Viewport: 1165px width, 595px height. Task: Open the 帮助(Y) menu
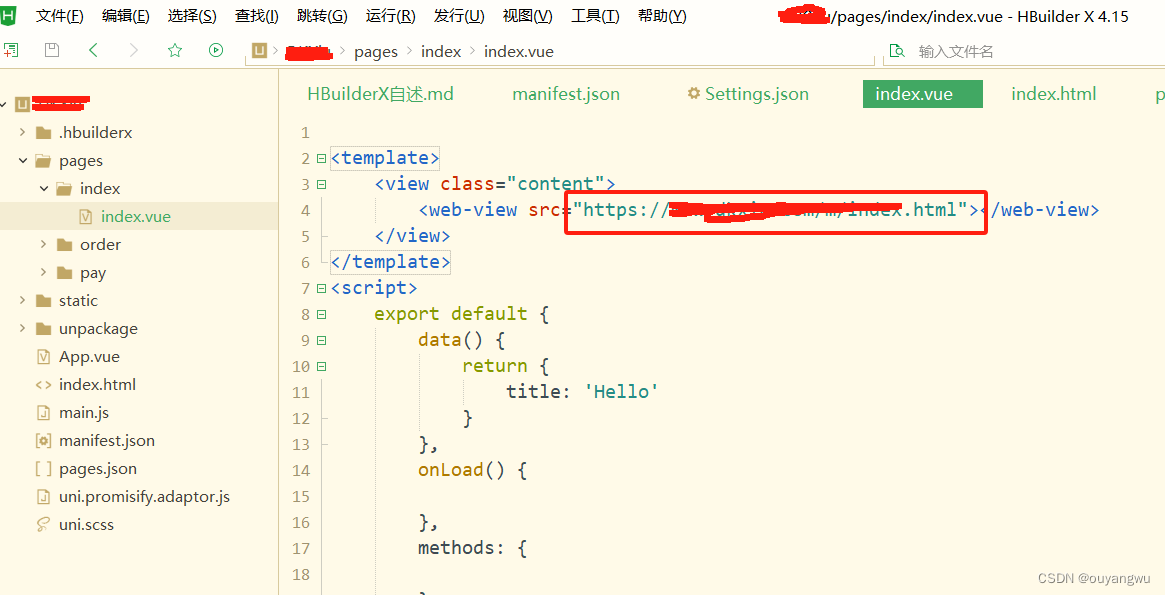pos(662,16)
